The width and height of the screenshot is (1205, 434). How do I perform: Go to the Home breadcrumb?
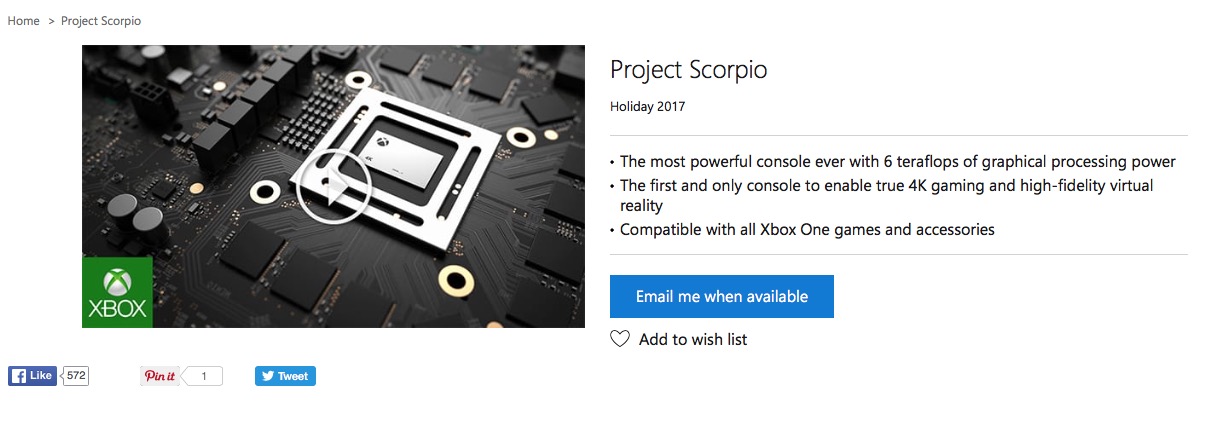(23, 21)
